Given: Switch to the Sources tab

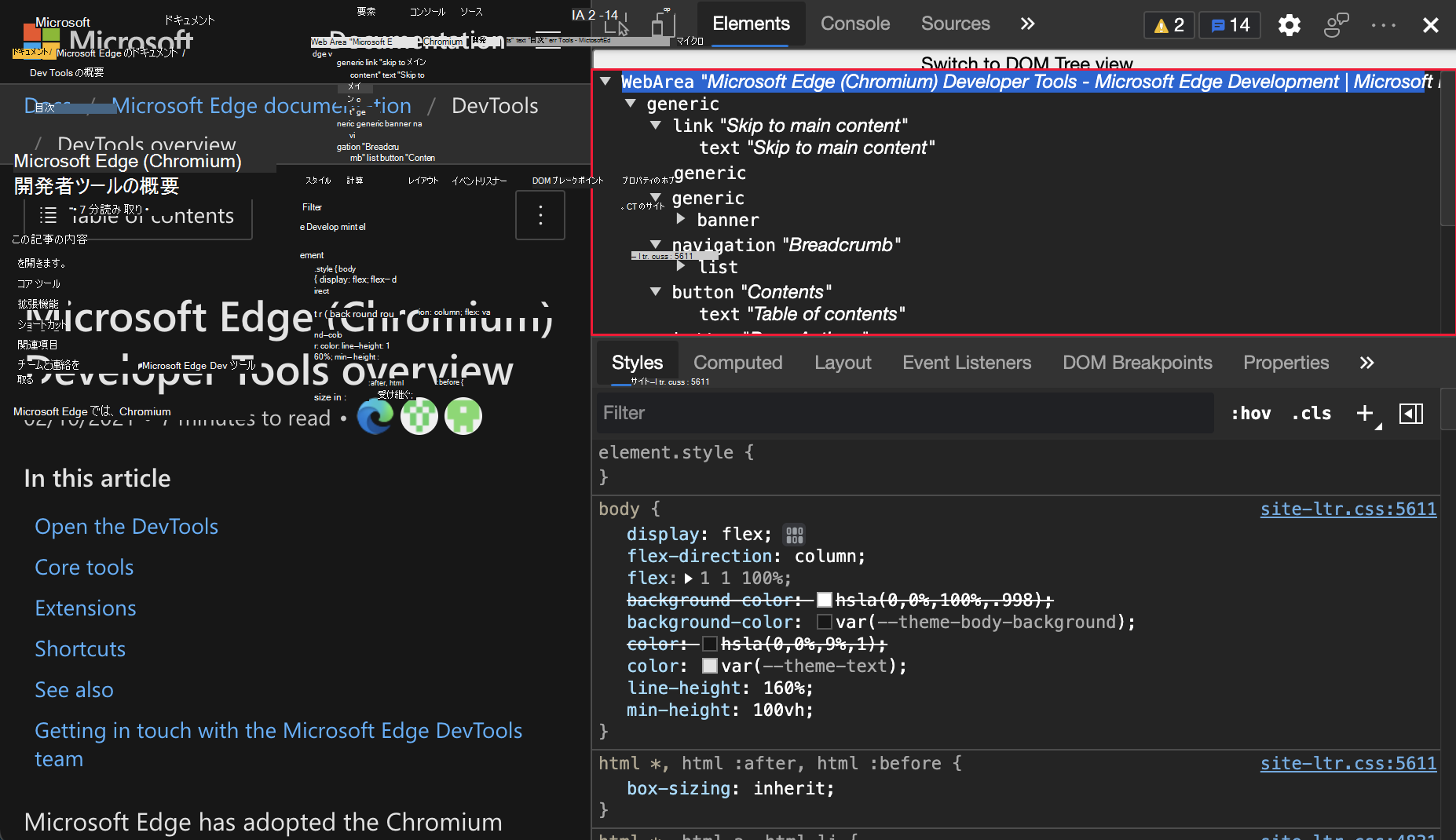Looking at the screenshot, I should pos(955,24).
